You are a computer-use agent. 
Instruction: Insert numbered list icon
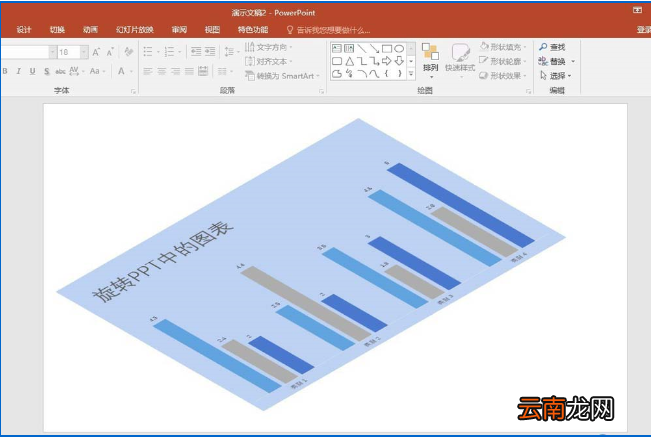point(169,51)
